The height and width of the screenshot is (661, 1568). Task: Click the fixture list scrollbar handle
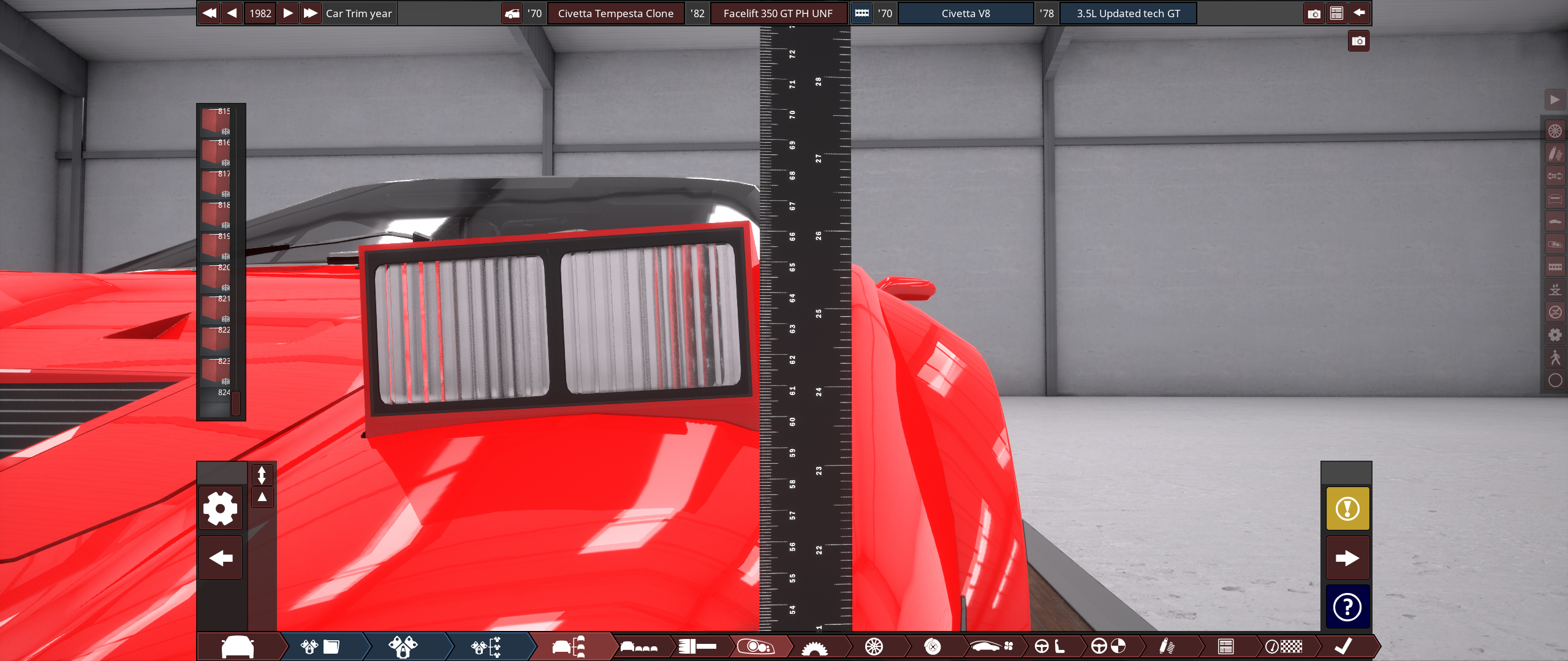(236, 403)
